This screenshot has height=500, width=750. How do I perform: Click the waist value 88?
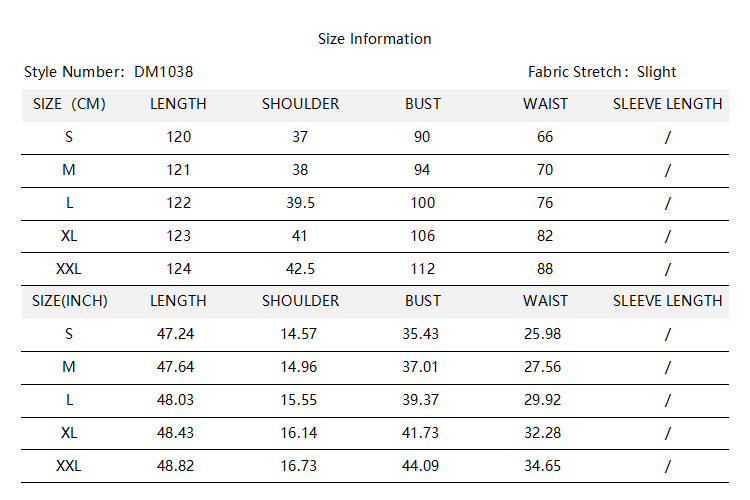(x=545, y=269)
